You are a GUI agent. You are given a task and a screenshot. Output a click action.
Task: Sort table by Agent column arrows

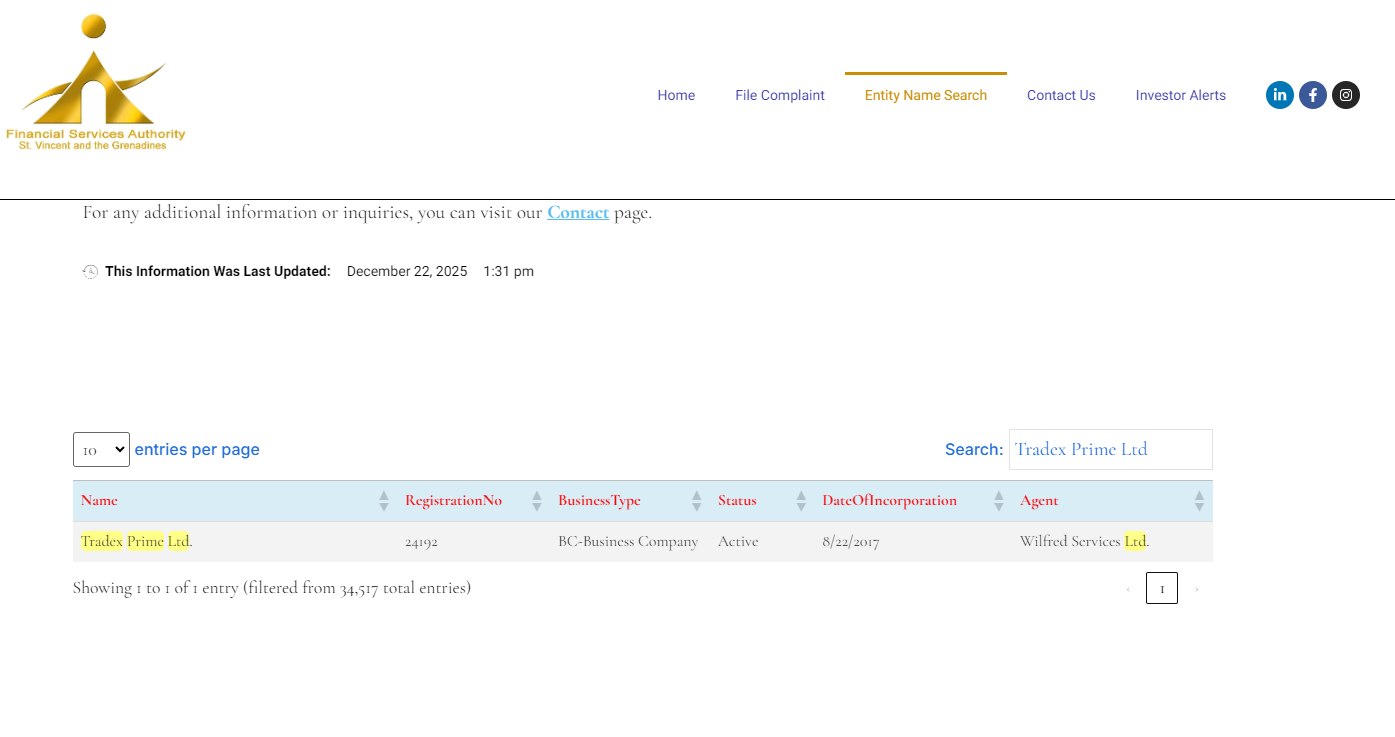(1199, 501)
